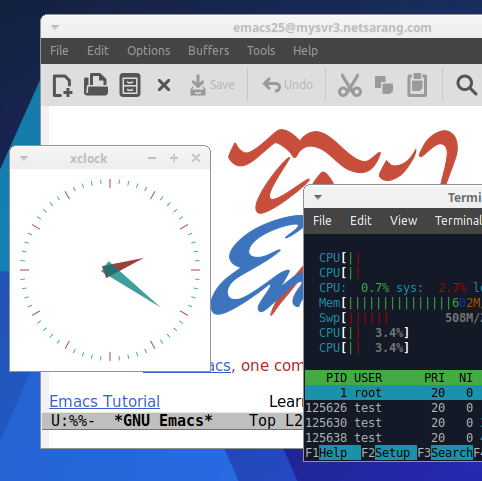Viewport: 482px width, 481px height.
Task: Click the scissors Cut icon in Emacs
Action: (x=350, y=85)
